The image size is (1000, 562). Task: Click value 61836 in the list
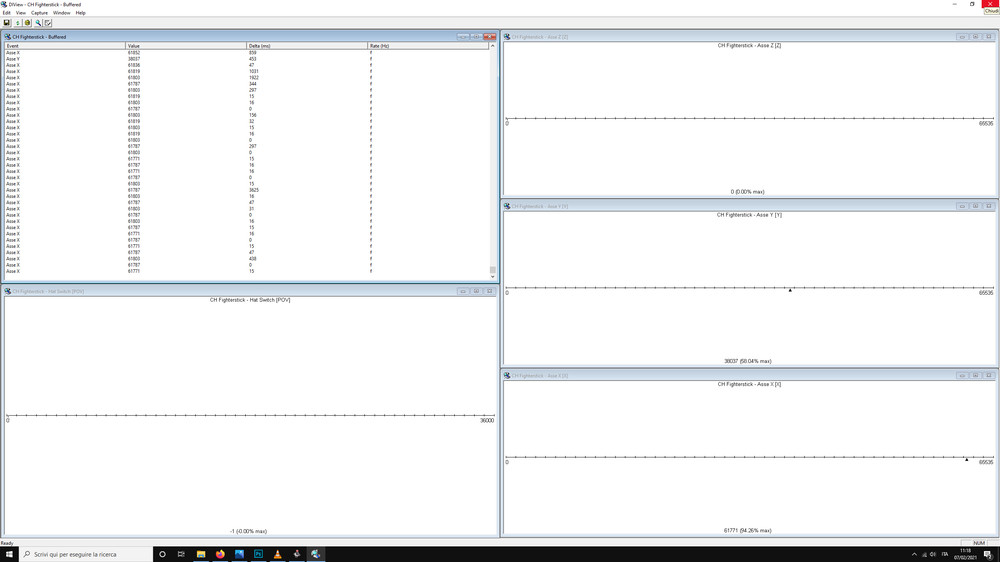pos(133,65)
